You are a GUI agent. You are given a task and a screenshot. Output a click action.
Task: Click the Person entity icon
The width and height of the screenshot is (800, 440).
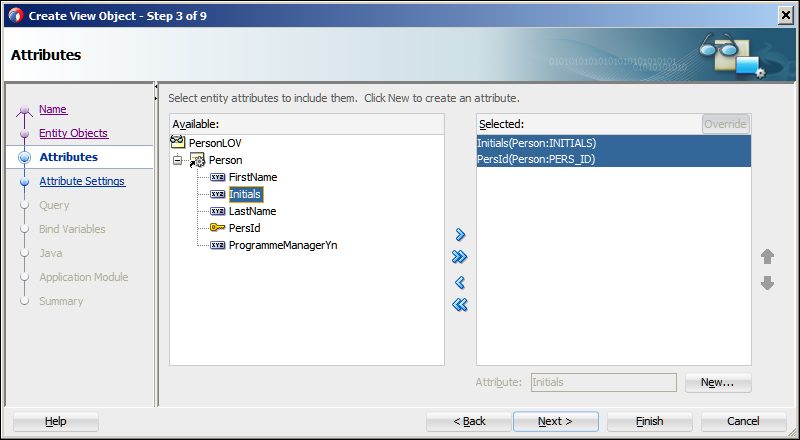coord(197,160)
